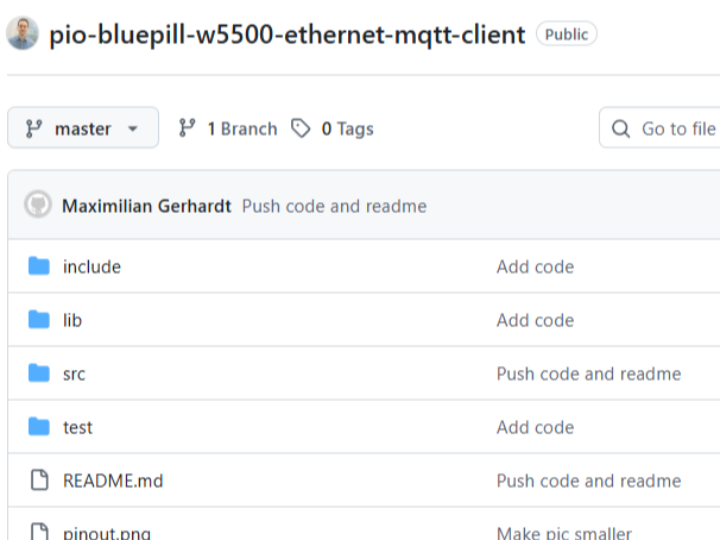This screenshot has width=720, height=540.
Task: Click the test folder icon
Action: pos(39,427)
